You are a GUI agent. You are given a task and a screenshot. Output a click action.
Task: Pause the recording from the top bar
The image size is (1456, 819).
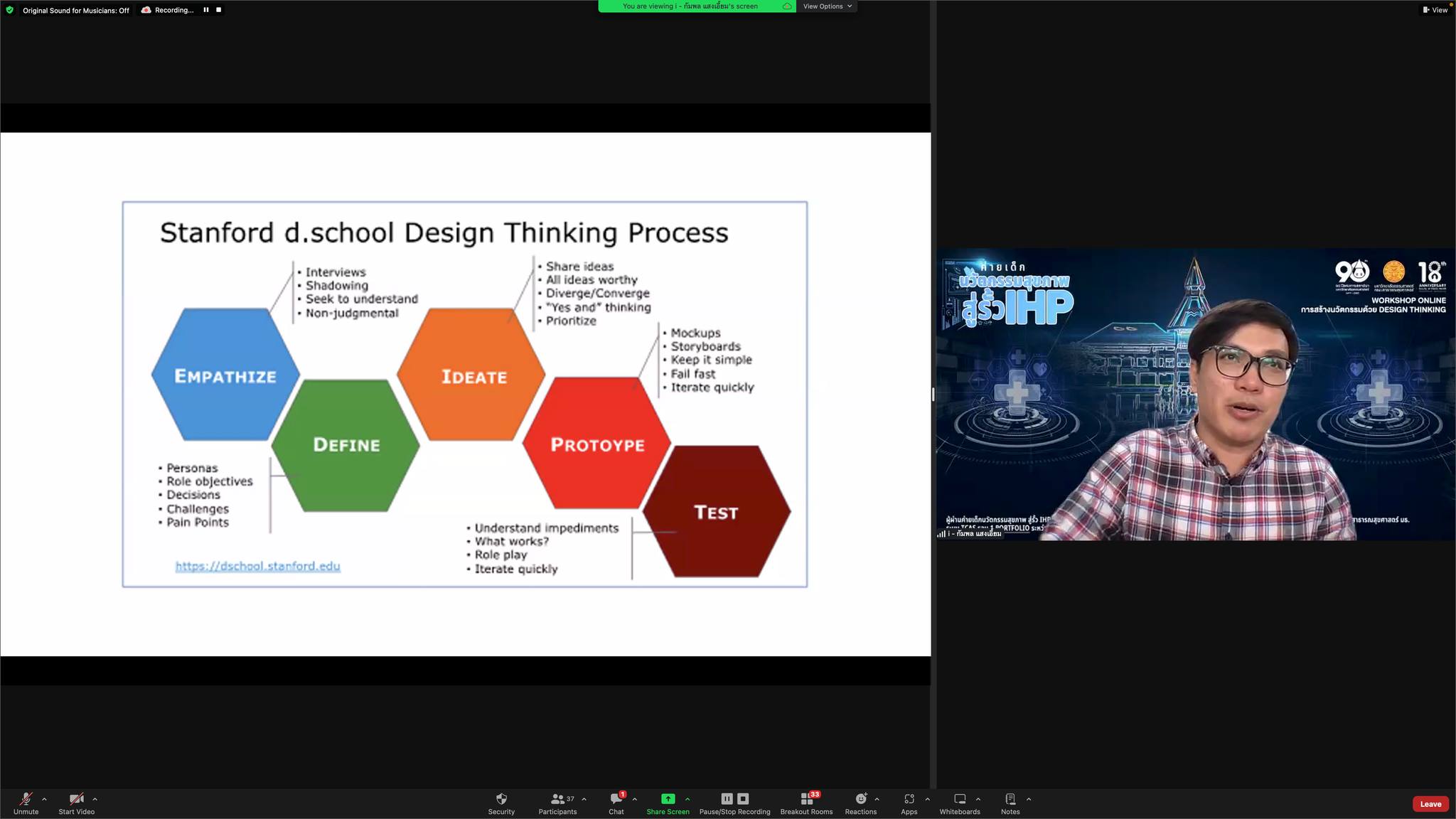pos(206,10)
